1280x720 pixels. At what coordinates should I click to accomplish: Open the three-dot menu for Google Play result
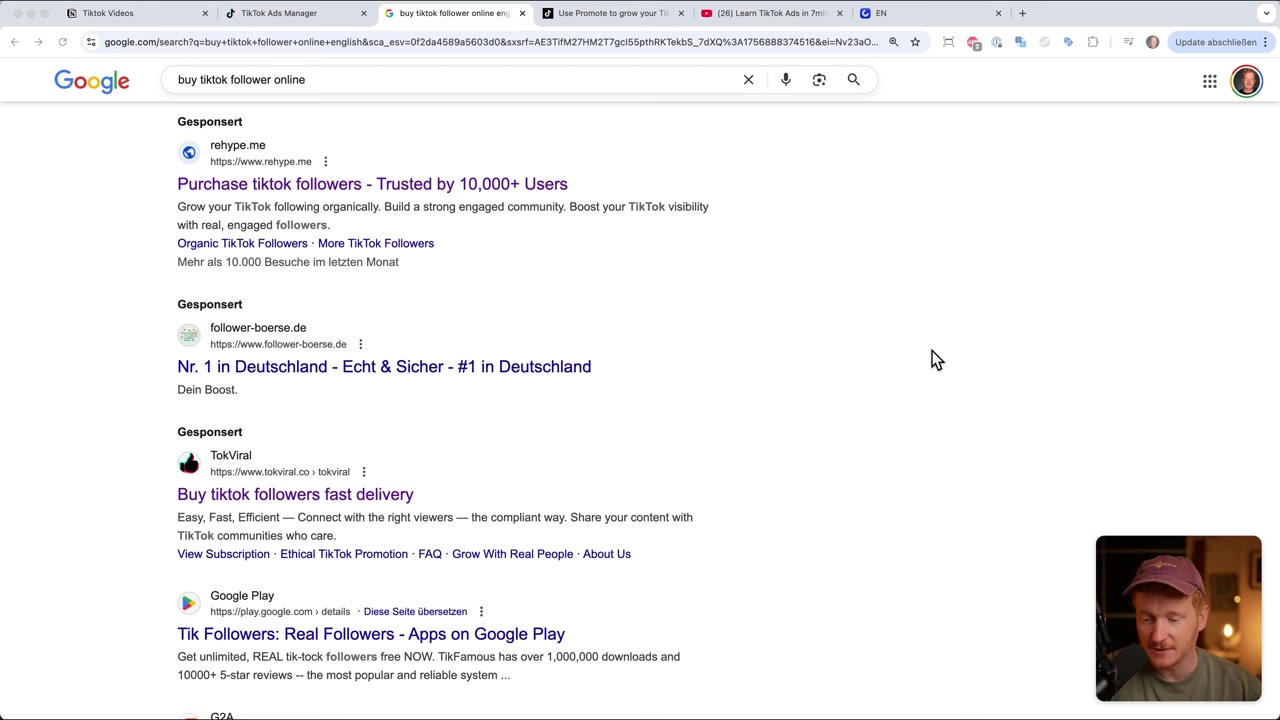[481, 612]
